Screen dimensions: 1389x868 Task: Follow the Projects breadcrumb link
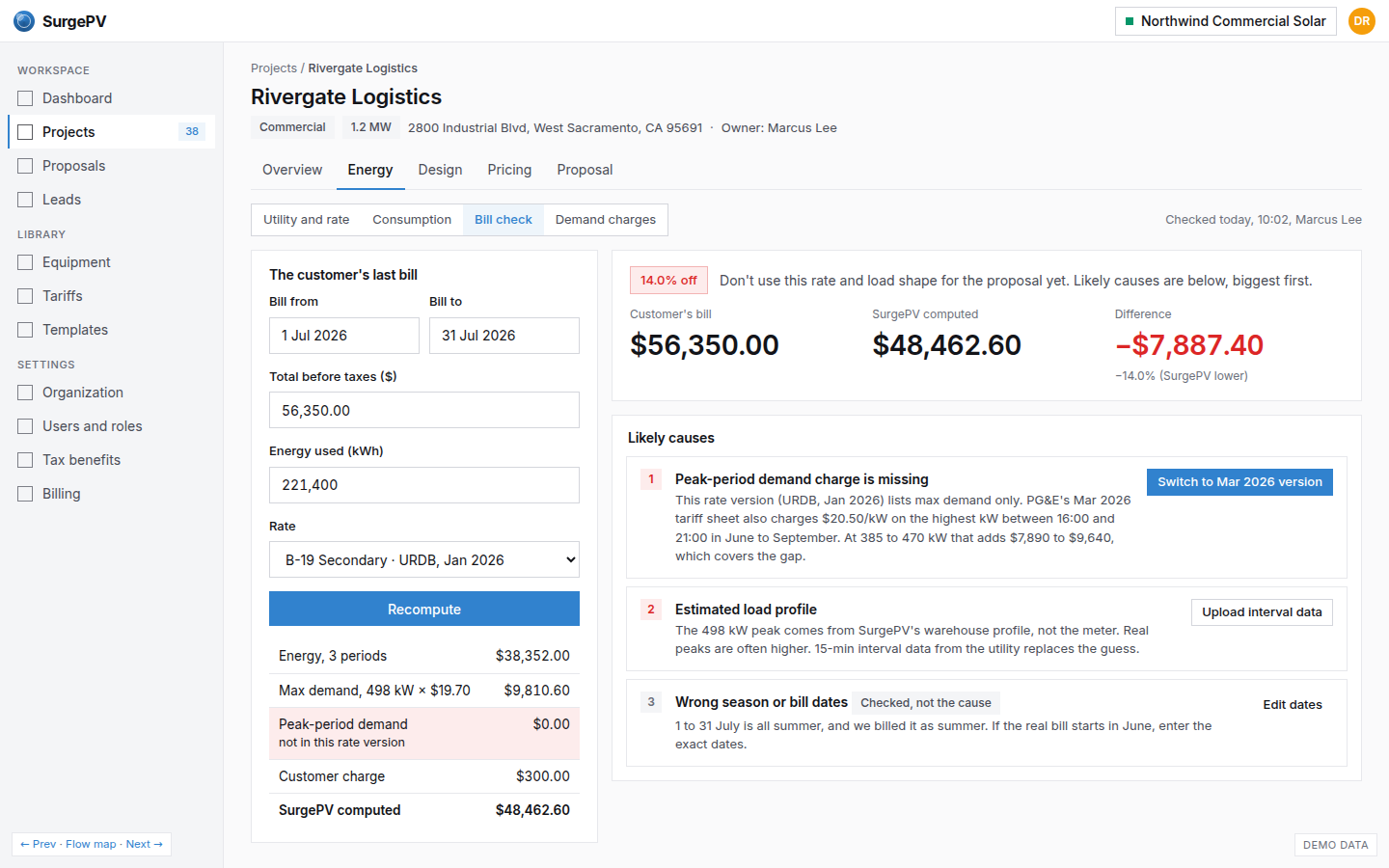click(x=274, y=68)
